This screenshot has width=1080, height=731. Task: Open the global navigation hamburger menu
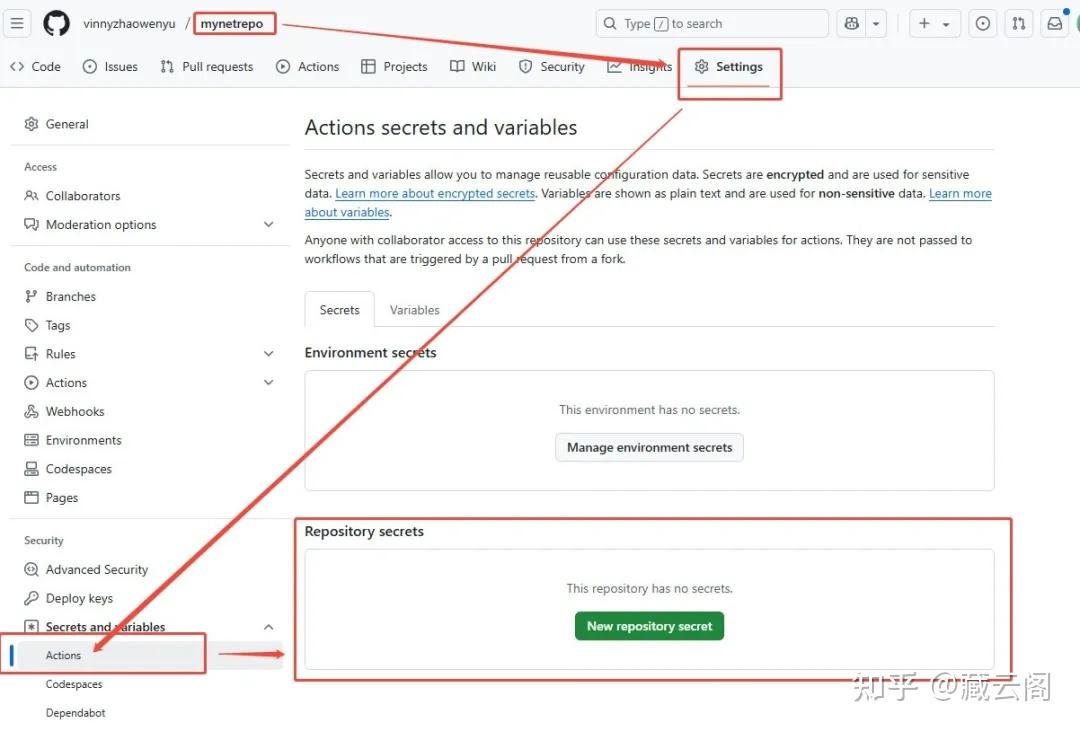coord(17,23)
